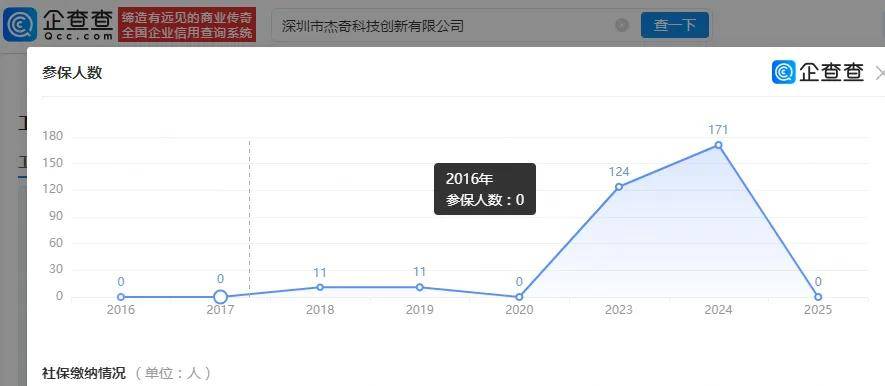This screenshot has height=386, width=885.
Task: Click the 180 y-axis label
Action: (x=52, y=137)
